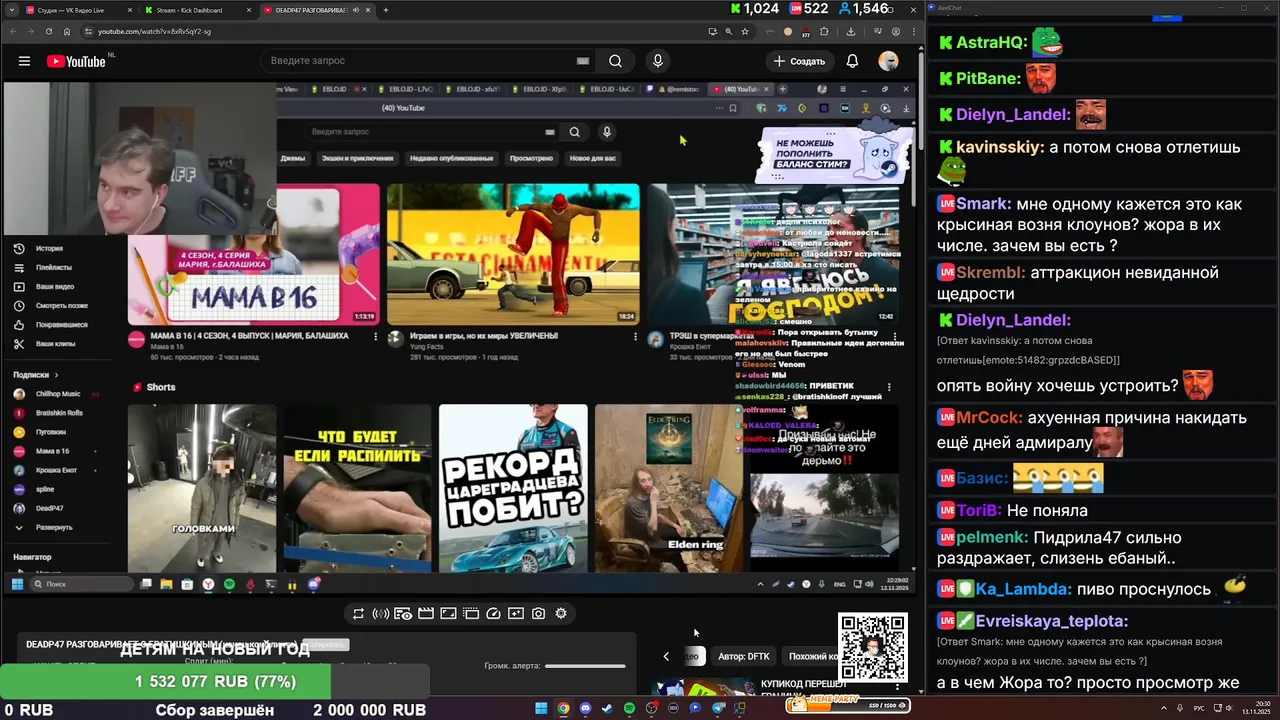Activate voice search microphone in YouTube header

pyautogui.click(x=657, y=61)
